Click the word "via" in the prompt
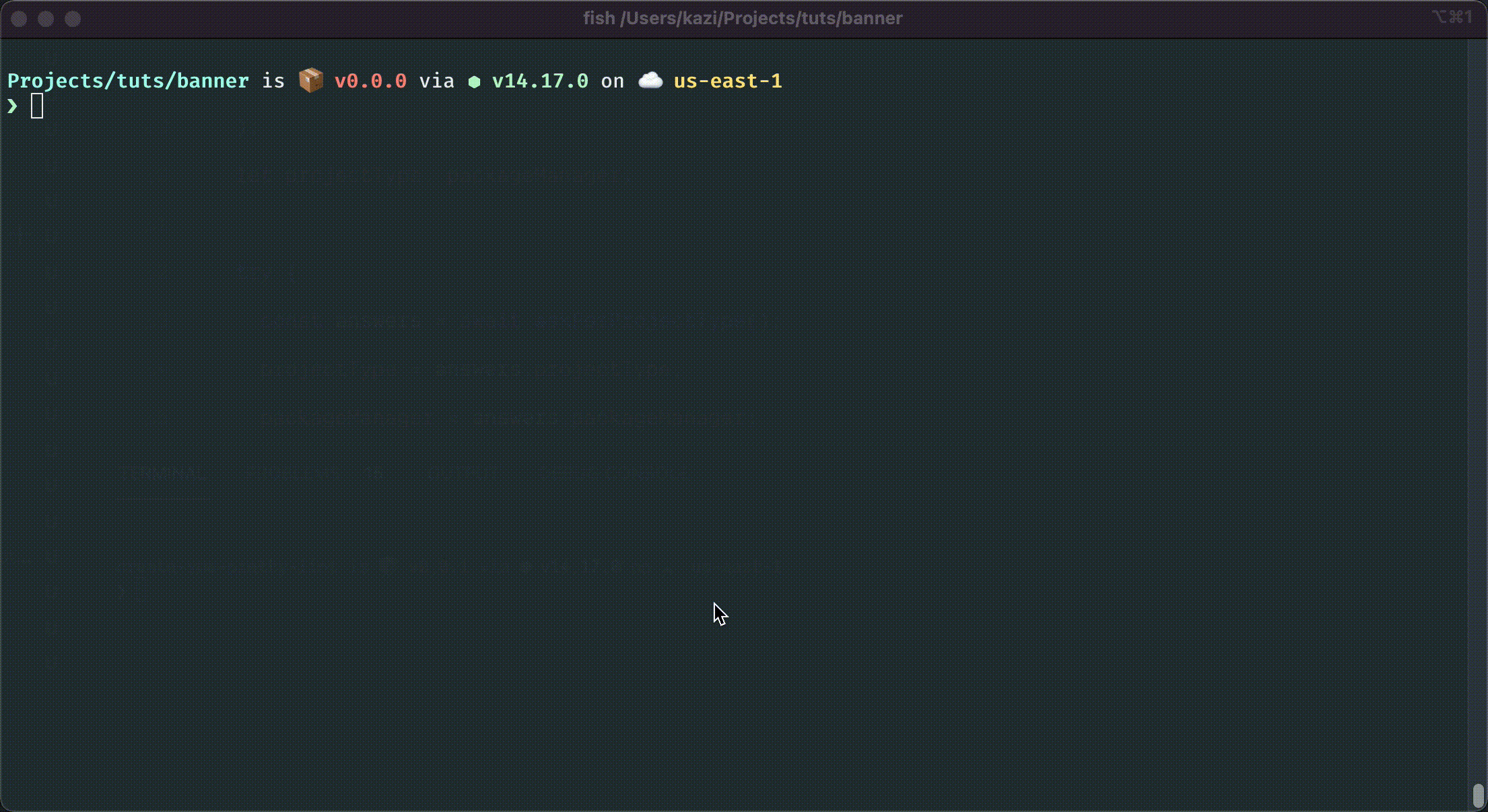The image size is (1488, 812). (x=436, y=81)
